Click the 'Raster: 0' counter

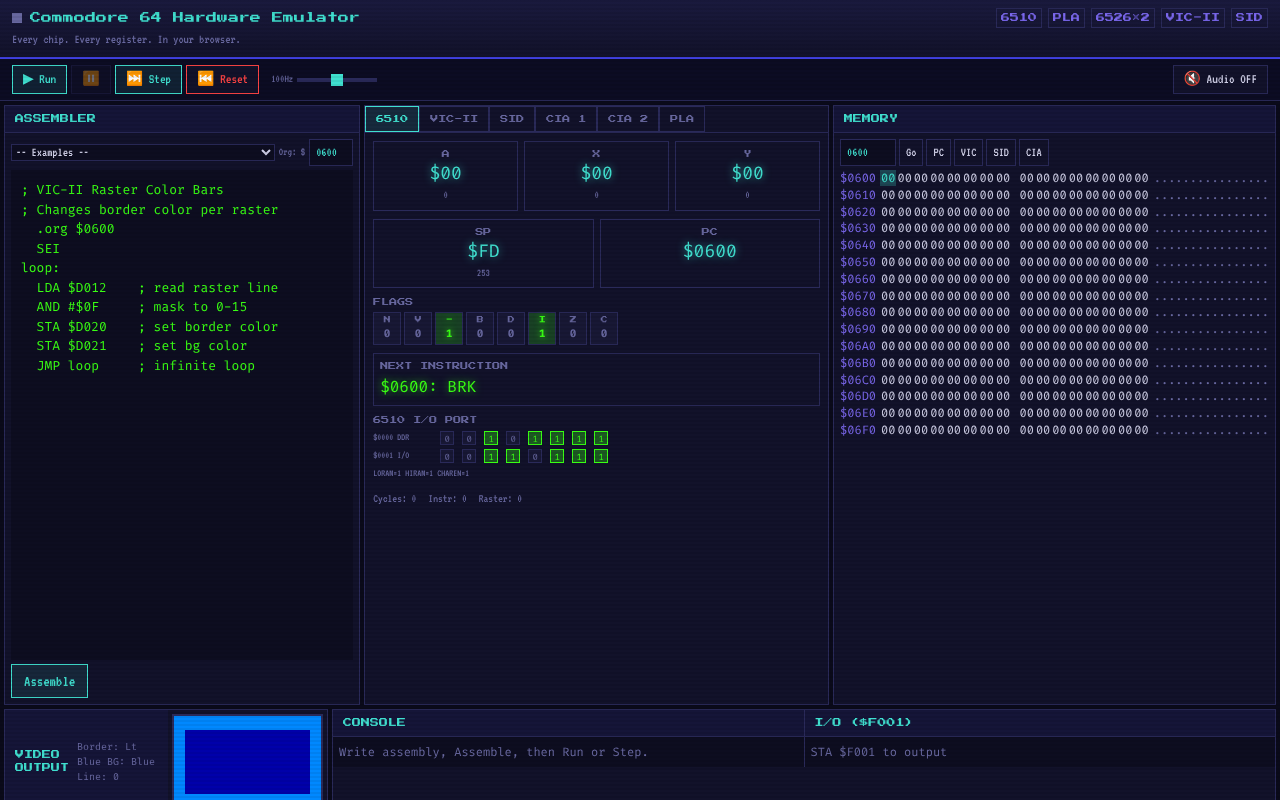[500, 499]
